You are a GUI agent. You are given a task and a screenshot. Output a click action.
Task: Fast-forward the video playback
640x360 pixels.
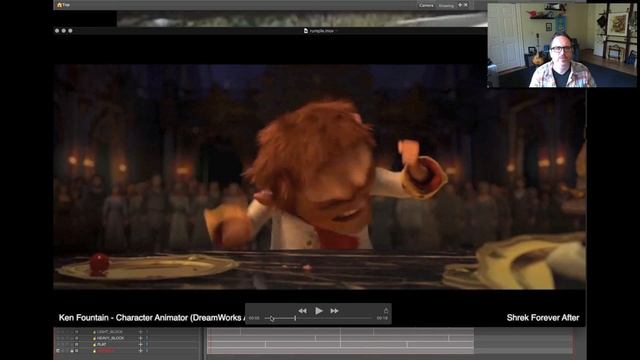[334, 311]
